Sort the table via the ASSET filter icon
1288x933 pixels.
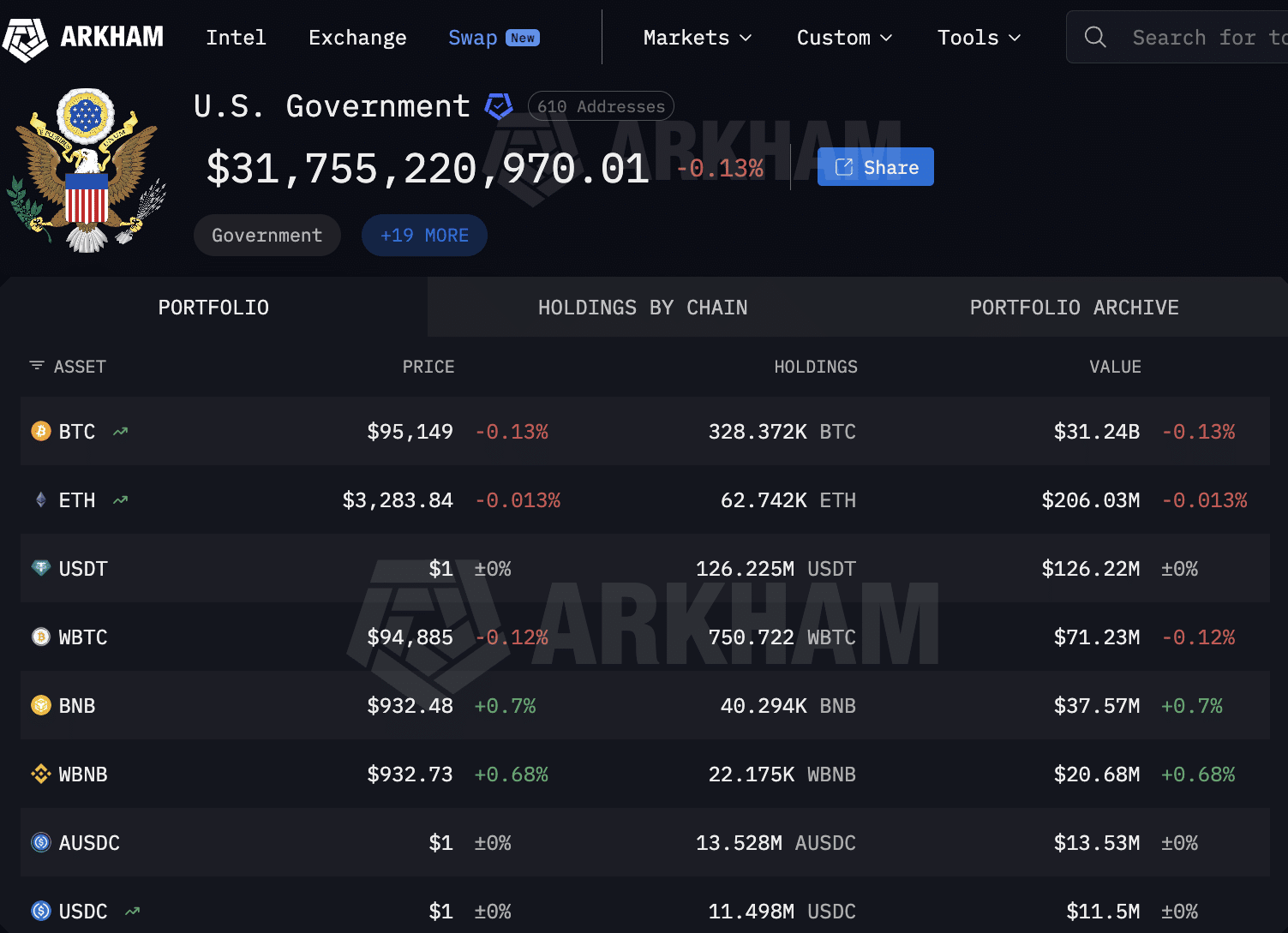(x=37, y=366)
